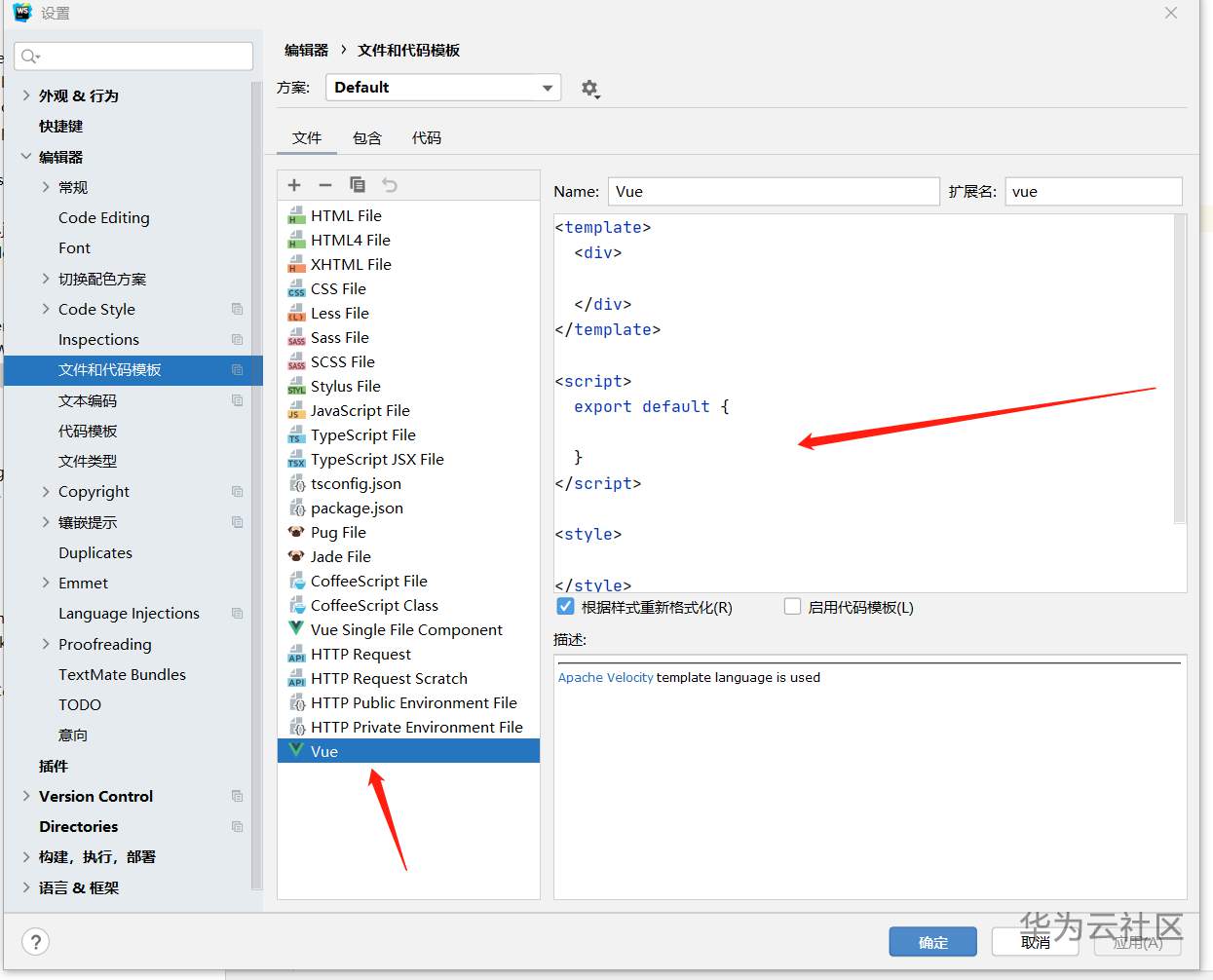The image size is (1213, 980).
Task: Open the scheme gear settings menu
Action: pyautogui.click(x=589, y=89)
